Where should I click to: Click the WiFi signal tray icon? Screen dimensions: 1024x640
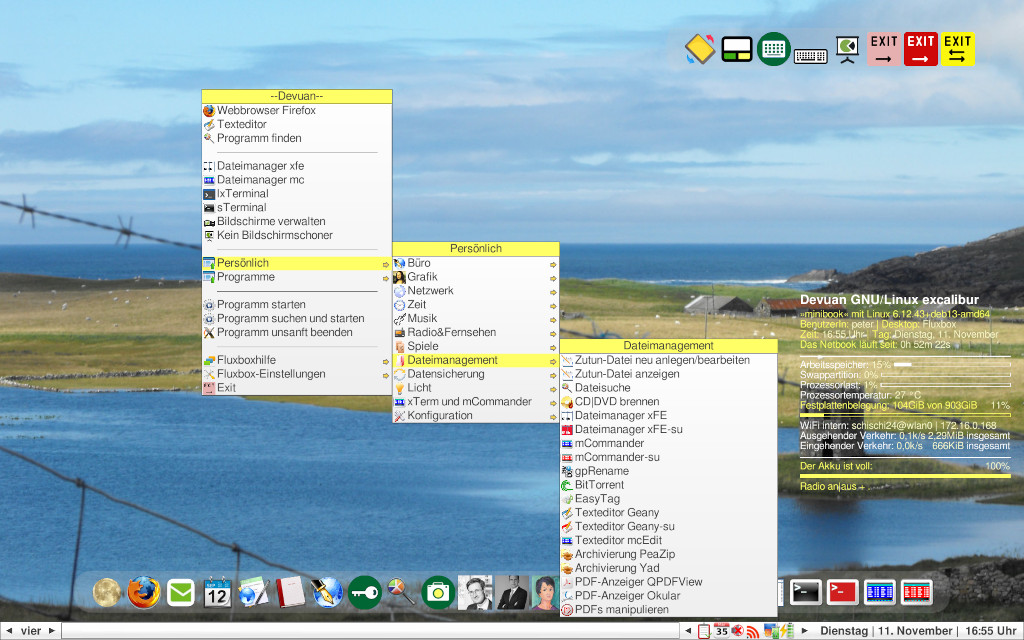(x=752, y=631)
